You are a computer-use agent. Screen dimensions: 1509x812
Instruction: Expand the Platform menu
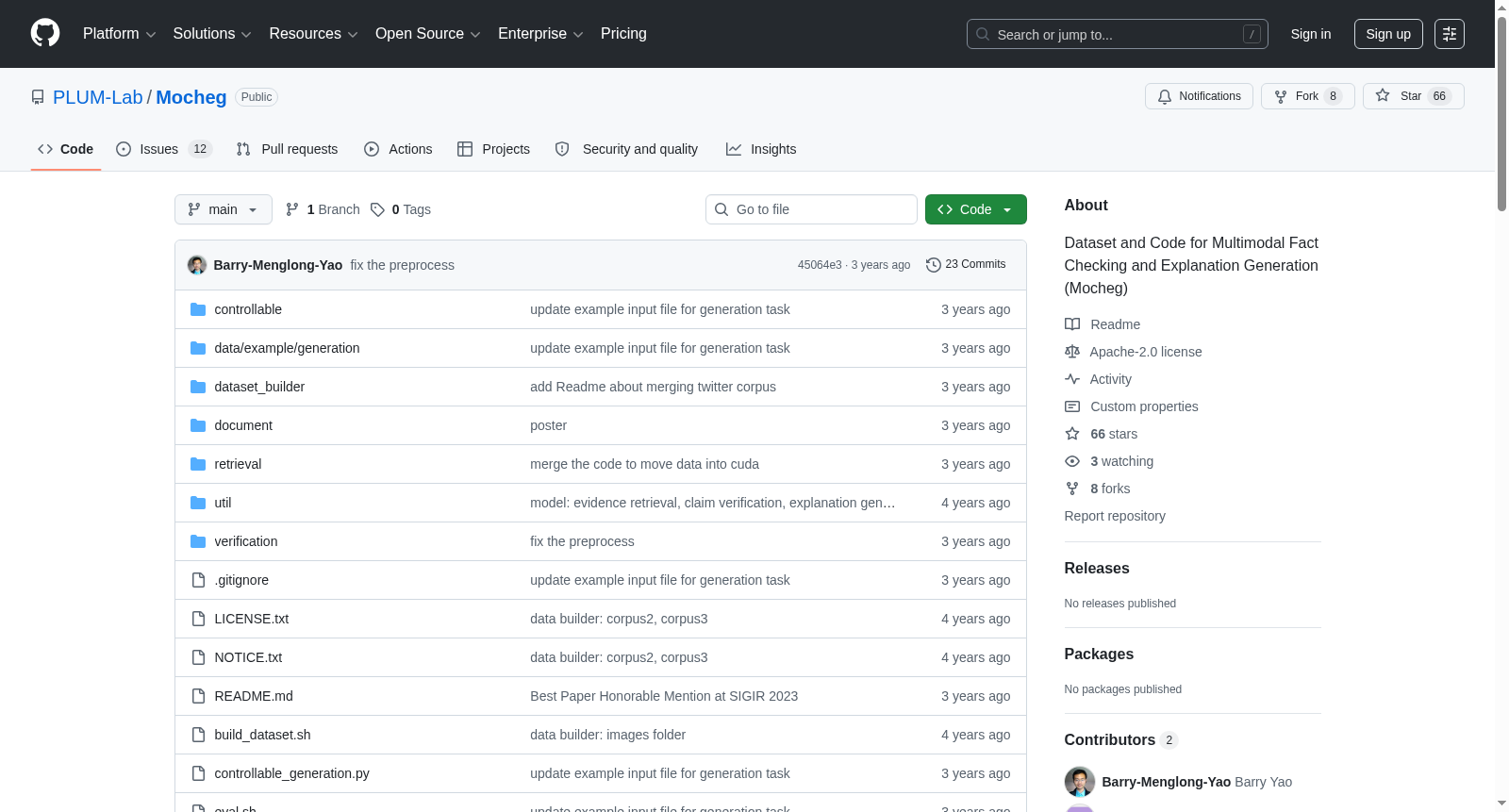[x=119, y=33]
